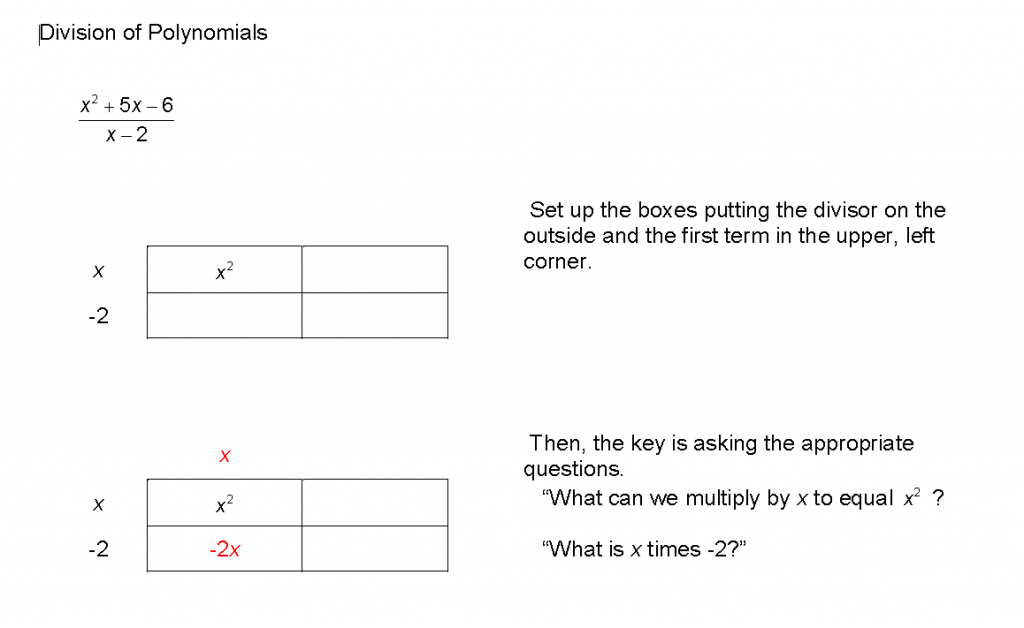Select the red -2x cell in second grid
Screen dimensions: 1024x628
[225, 549]
